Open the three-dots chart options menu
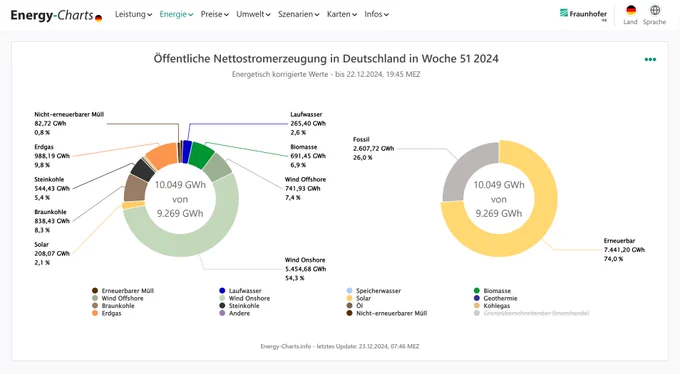This screenshot has height=374, width=680. pyautogui.click(x=650, y=59)
